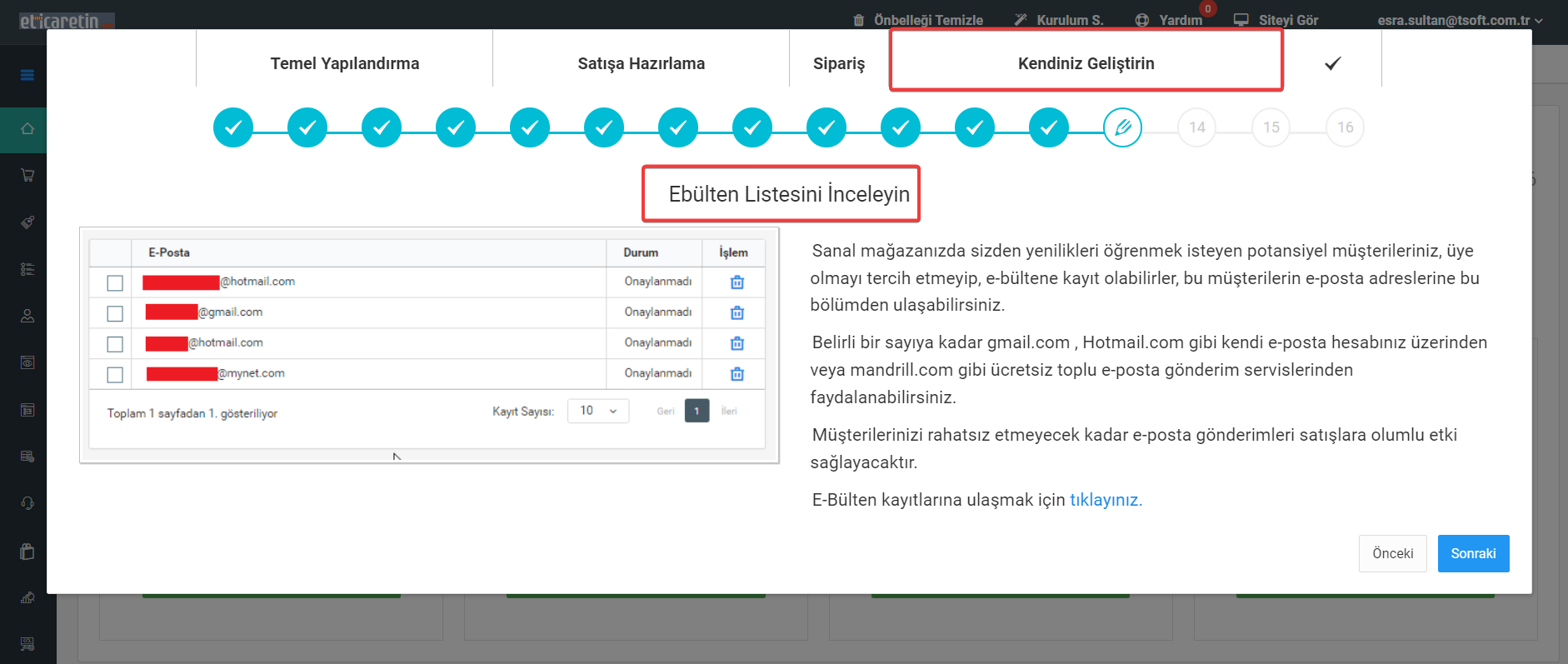Open the shopping bag sidebar icon
1568x664 pixels.
coord(27,551)
